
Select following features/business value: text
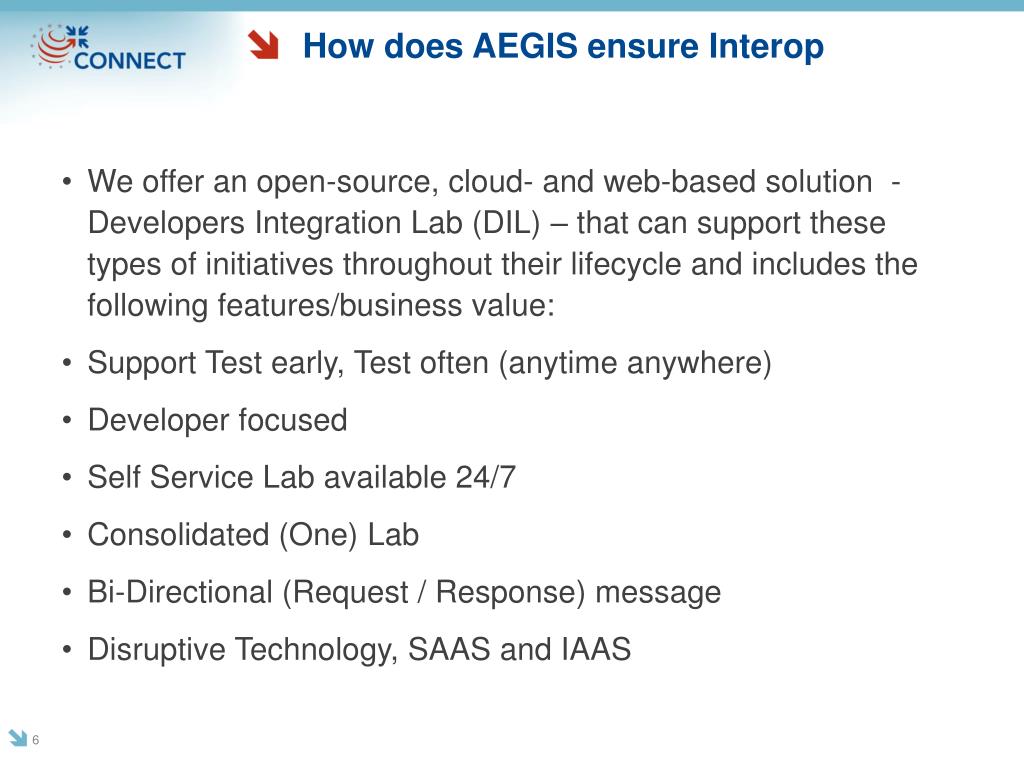321,305
